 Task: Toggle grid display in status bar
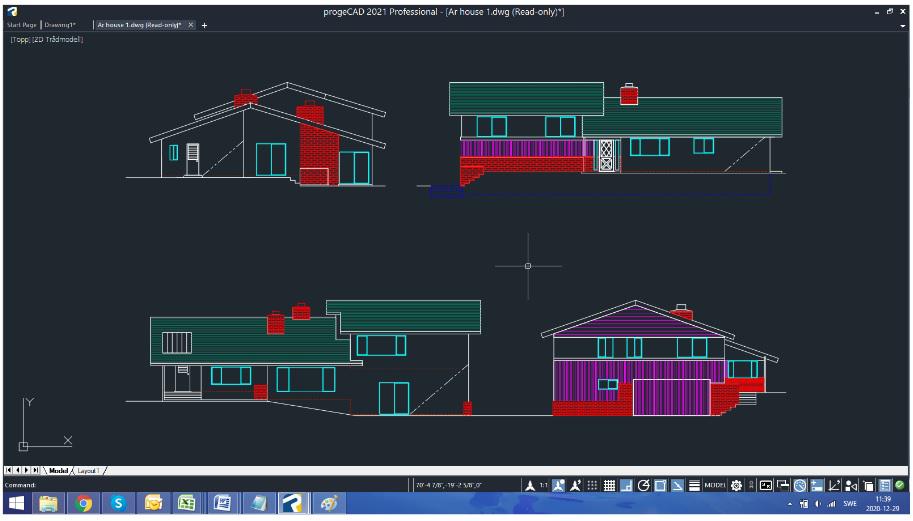click(609, 485)
